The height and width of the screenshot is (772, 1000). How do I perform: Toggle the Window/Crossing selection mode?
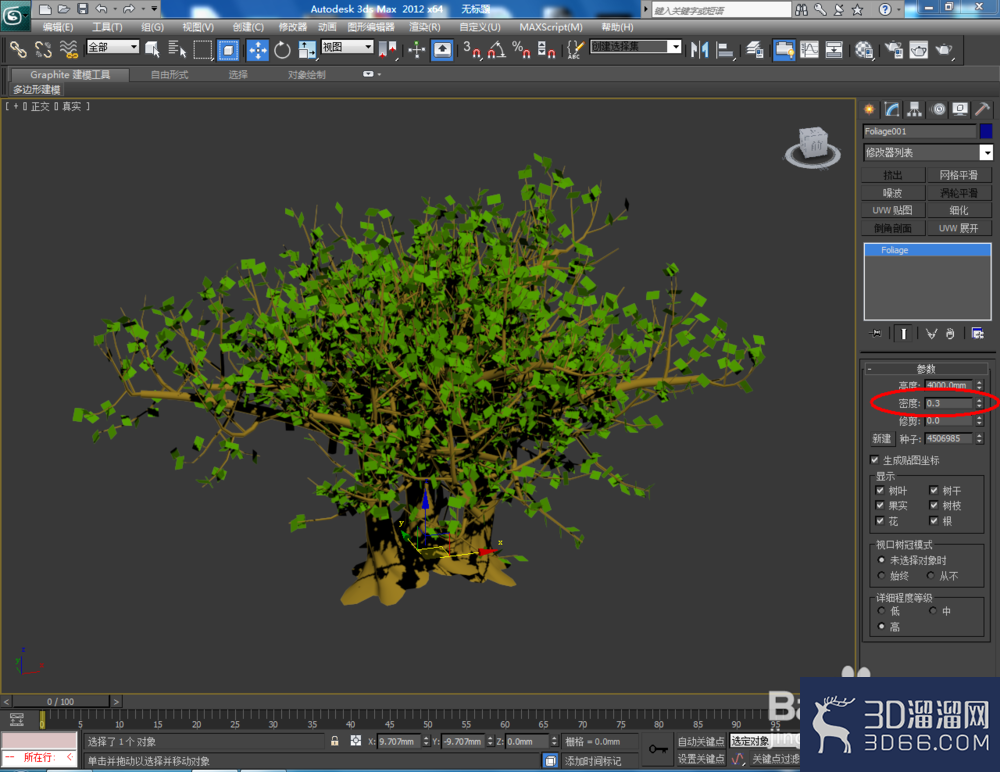click(x=228, y=49)
